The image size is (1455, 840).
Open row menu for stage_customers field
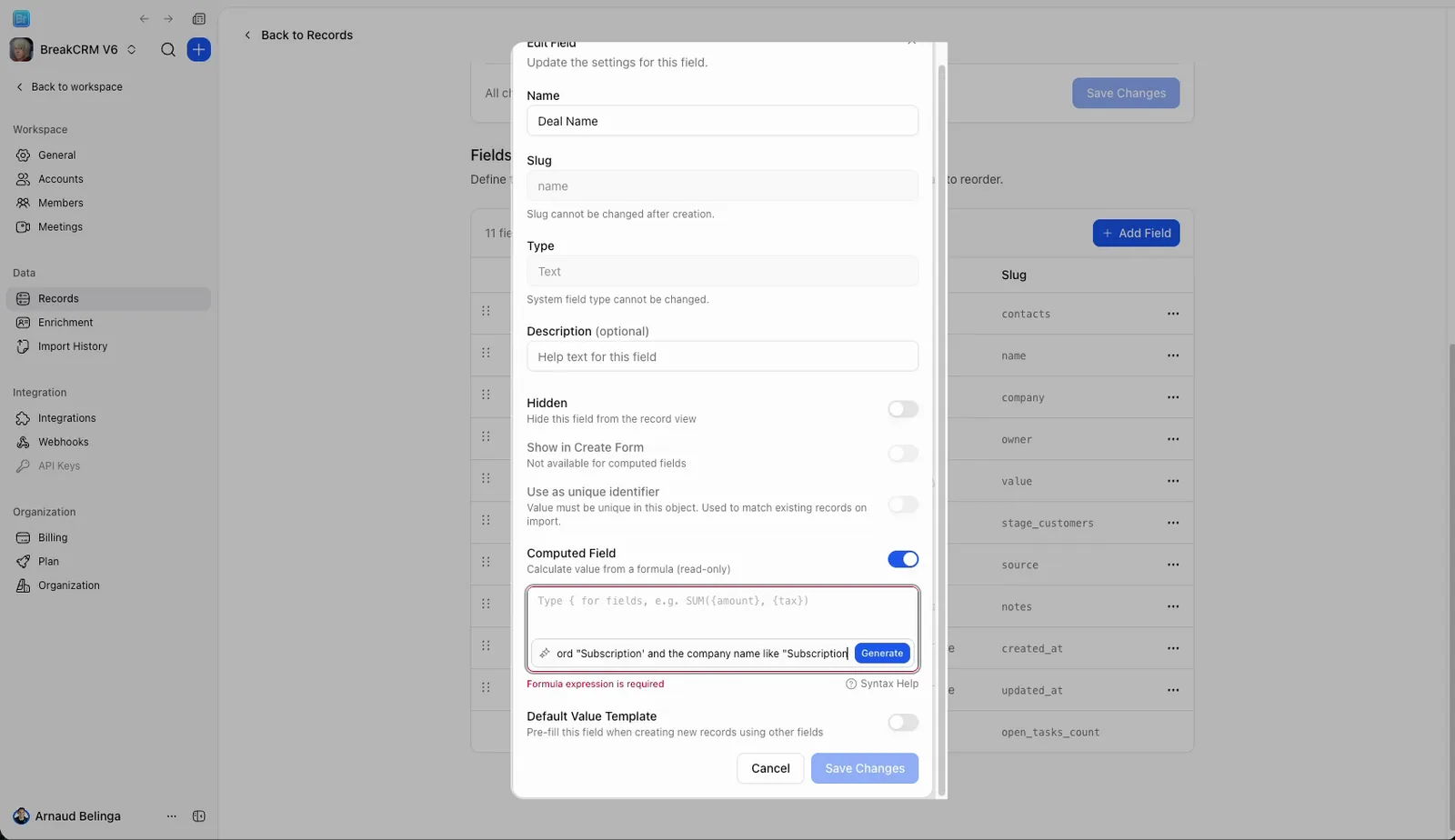point(1173,523)
